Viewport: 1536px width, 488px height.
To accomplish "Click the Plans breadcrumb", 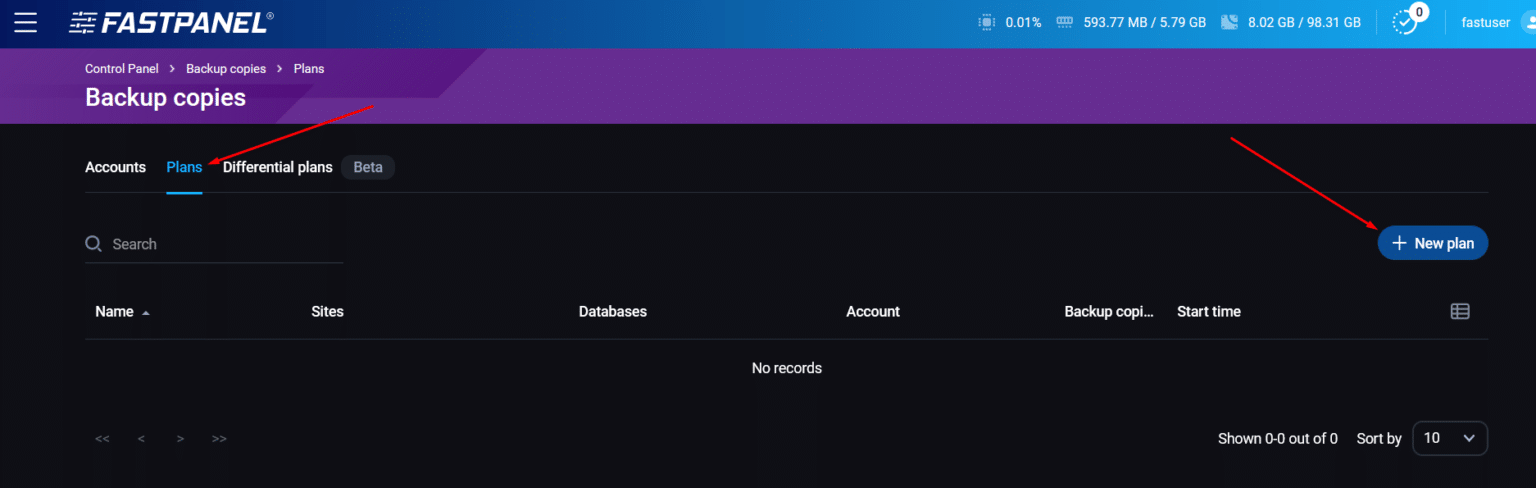I will tap(309, 69).
